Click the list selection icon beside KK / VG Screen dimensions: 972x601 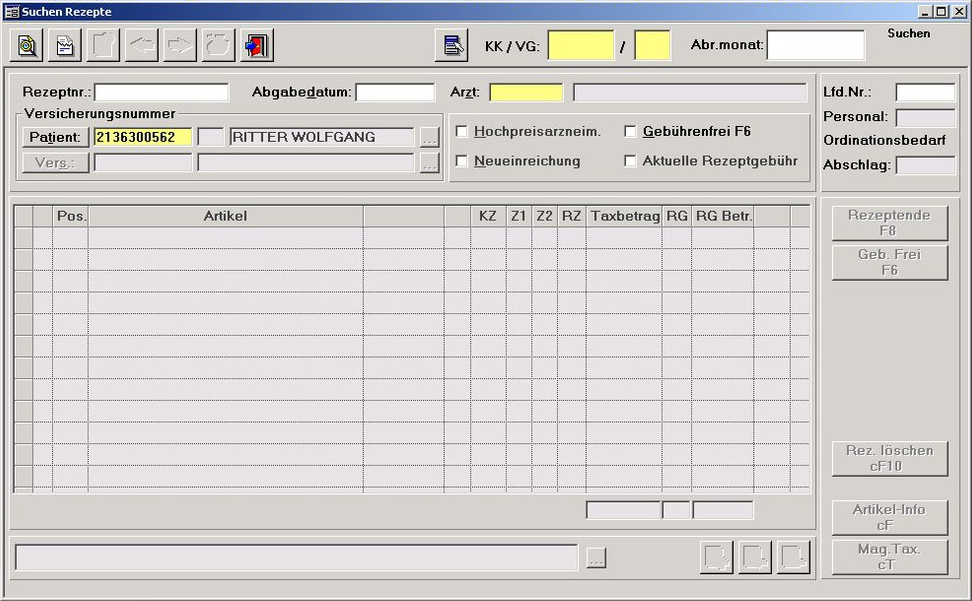pos(452,46)
